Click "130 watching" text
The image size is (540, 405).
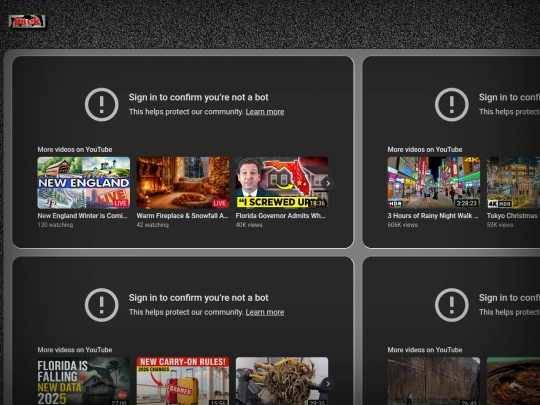pyautogui.click(x=55, y=225)
